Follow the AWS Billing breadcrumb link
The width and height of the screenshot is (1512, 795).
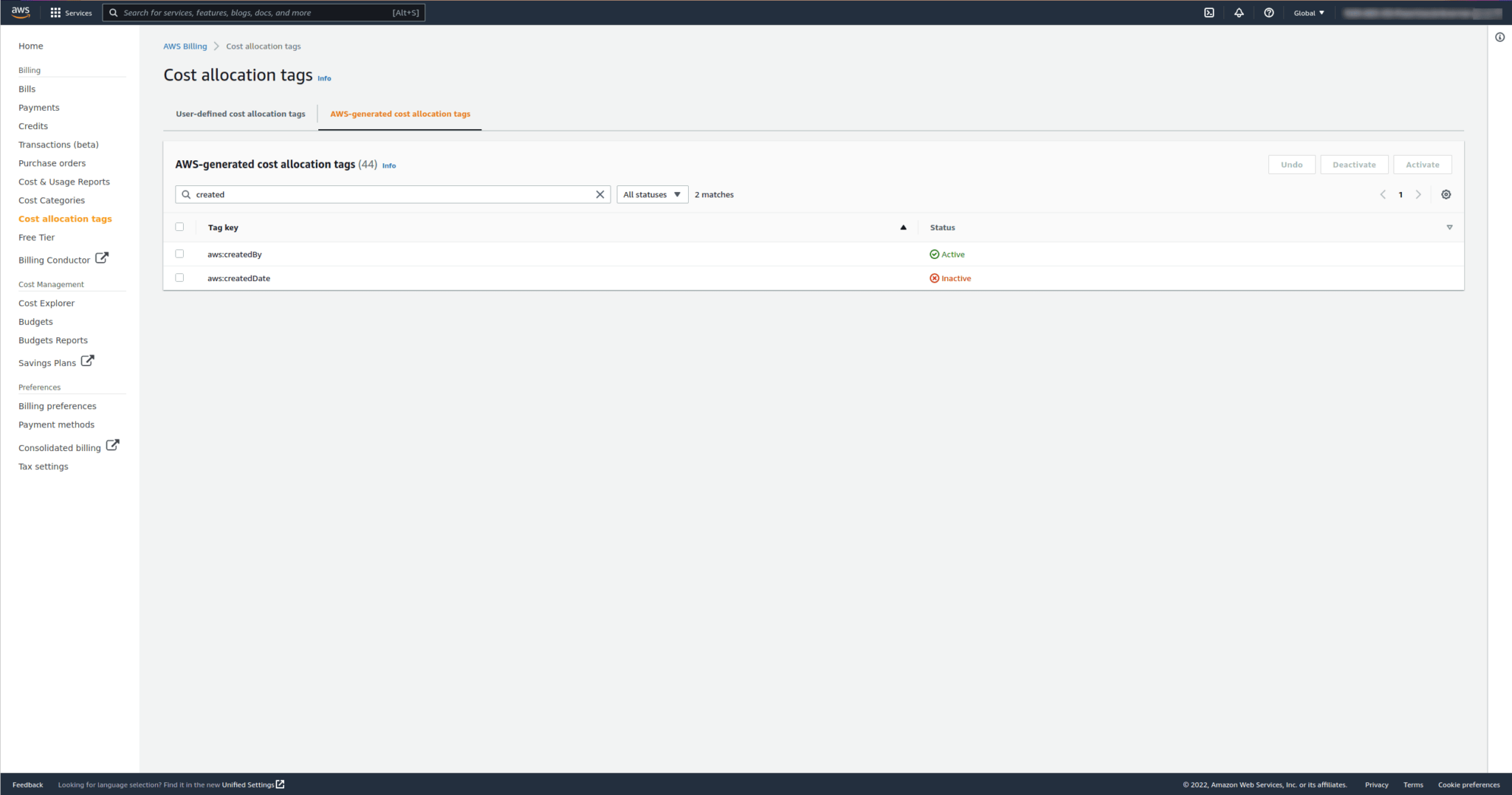click(185, 46)
